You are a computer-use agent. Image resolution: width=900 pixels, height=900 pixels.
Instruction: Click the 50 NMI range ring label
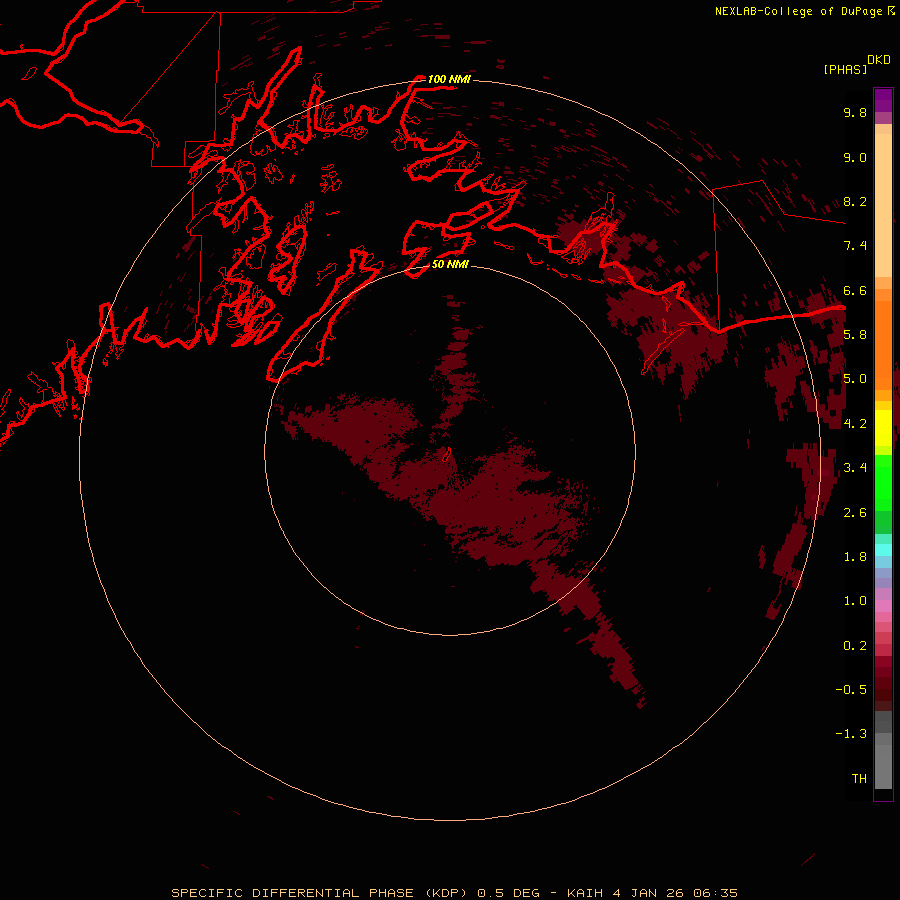click(450, 264)
